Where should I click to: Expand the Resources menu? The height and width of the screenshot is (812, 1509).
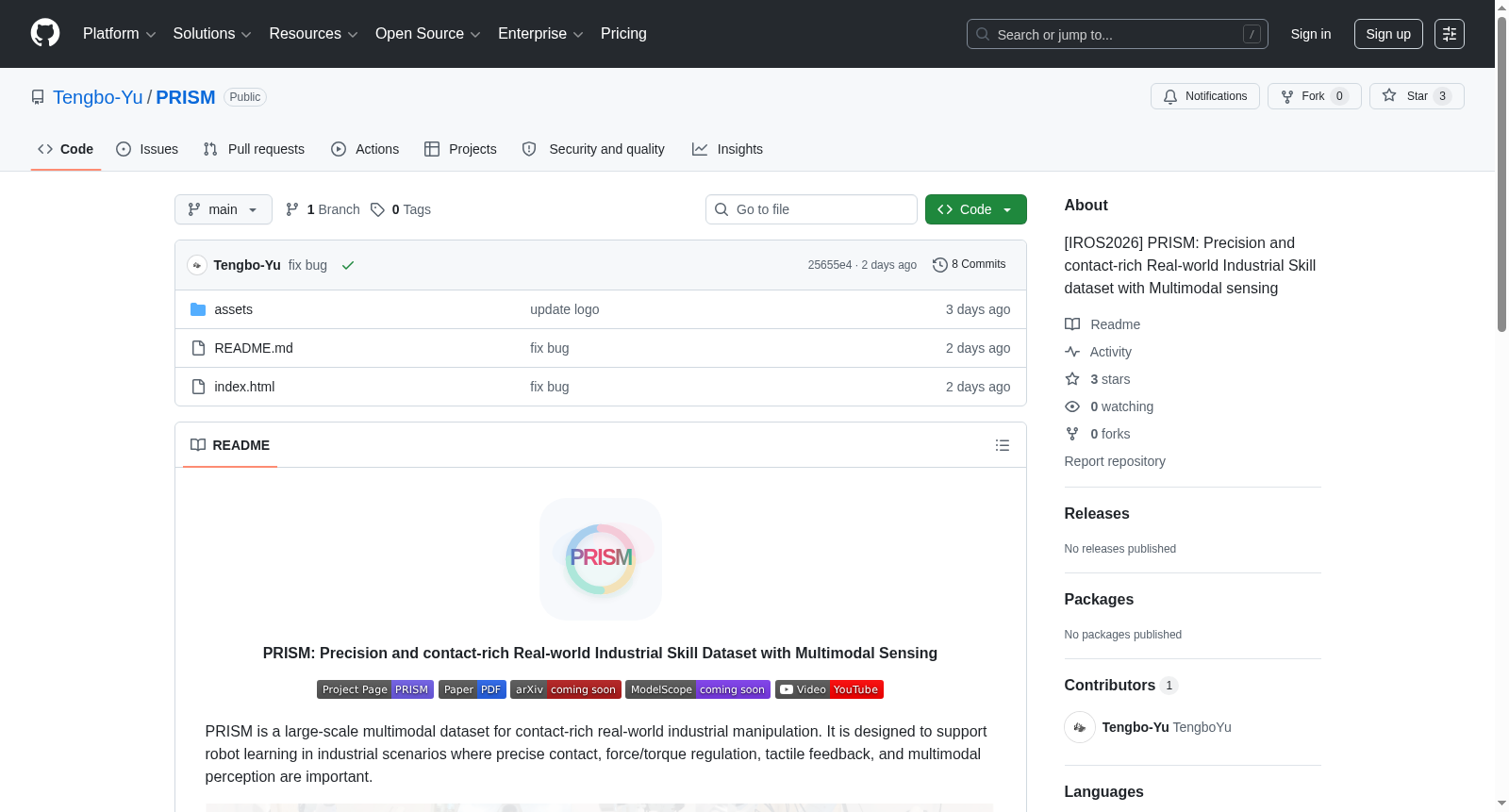[313, 34]
